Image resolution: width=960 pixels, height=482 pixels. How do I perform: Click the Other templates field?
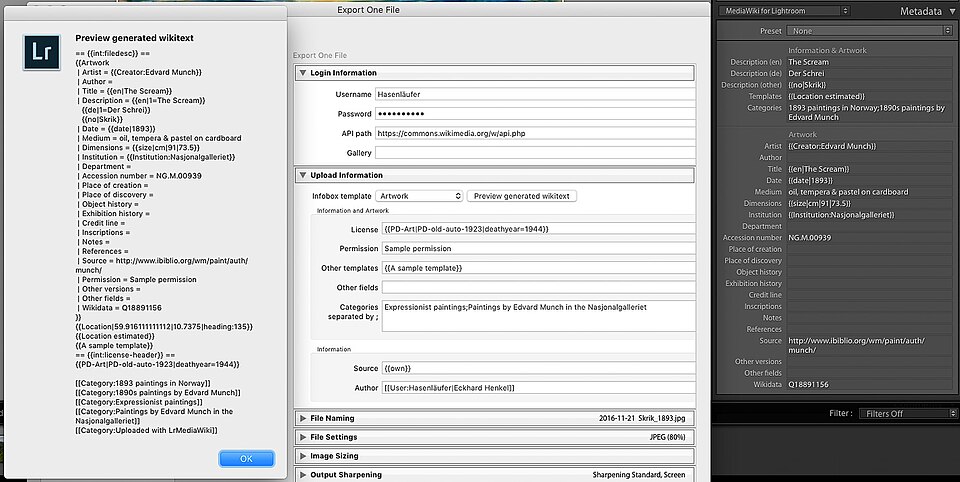pos(539,268)
